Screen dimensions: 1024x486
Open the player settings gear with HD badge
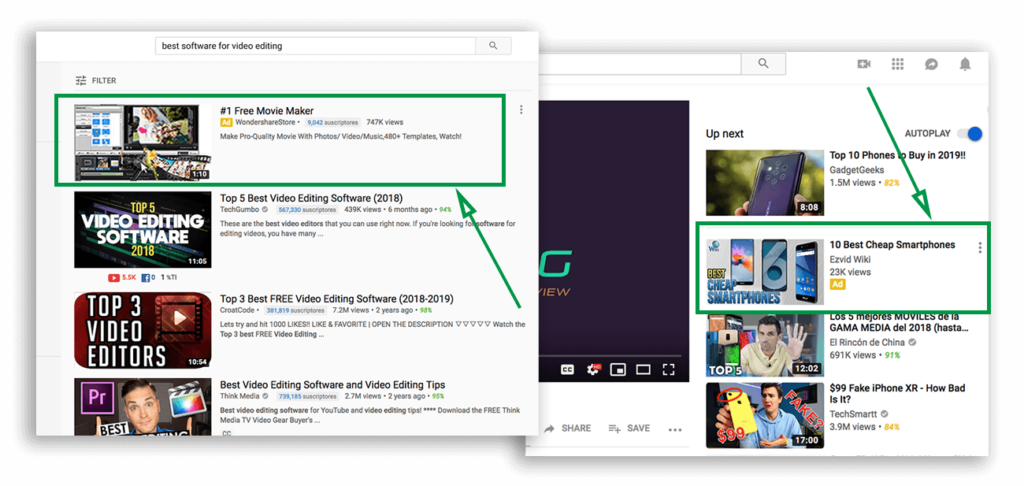(593, 369)
